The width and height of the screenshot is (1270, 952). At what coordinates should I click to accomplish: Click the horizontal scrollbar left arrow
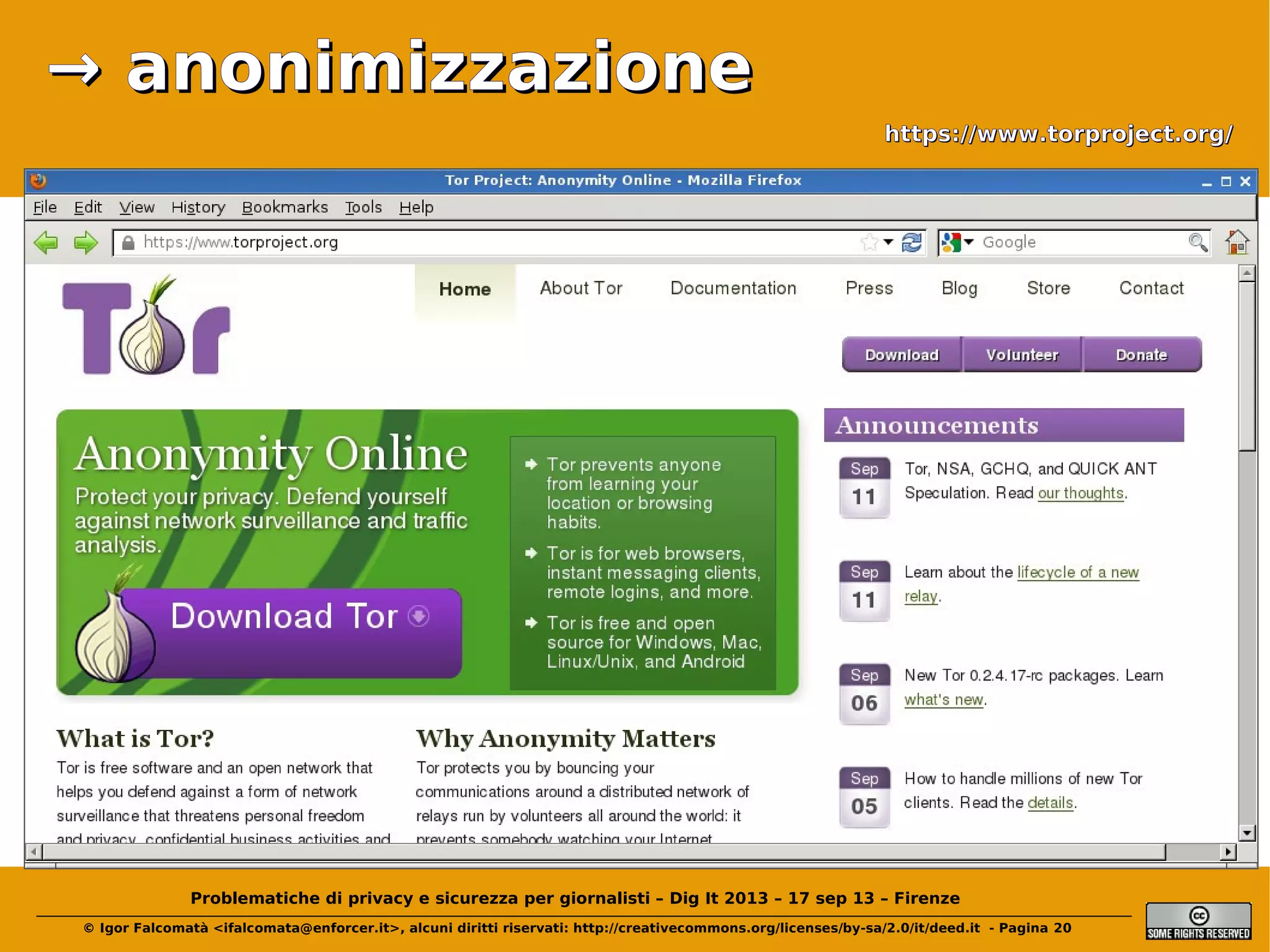click(x=34, y=852)
